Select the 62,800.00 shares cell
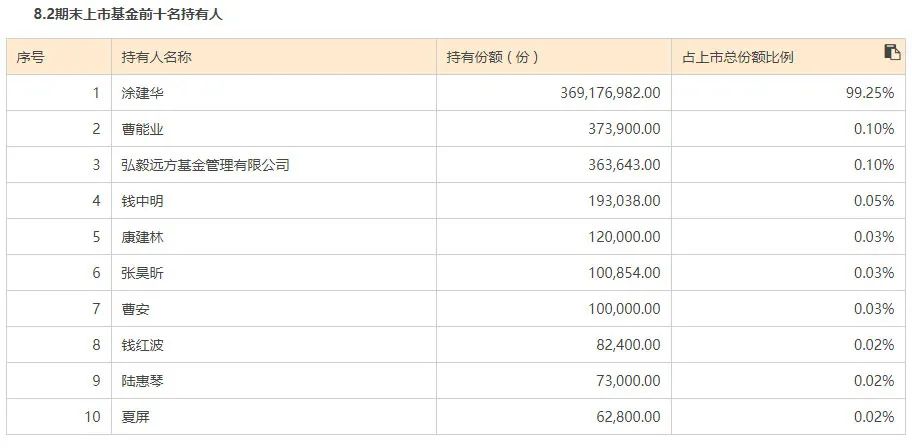The image size is (912, 448). [x=554, y=417]
